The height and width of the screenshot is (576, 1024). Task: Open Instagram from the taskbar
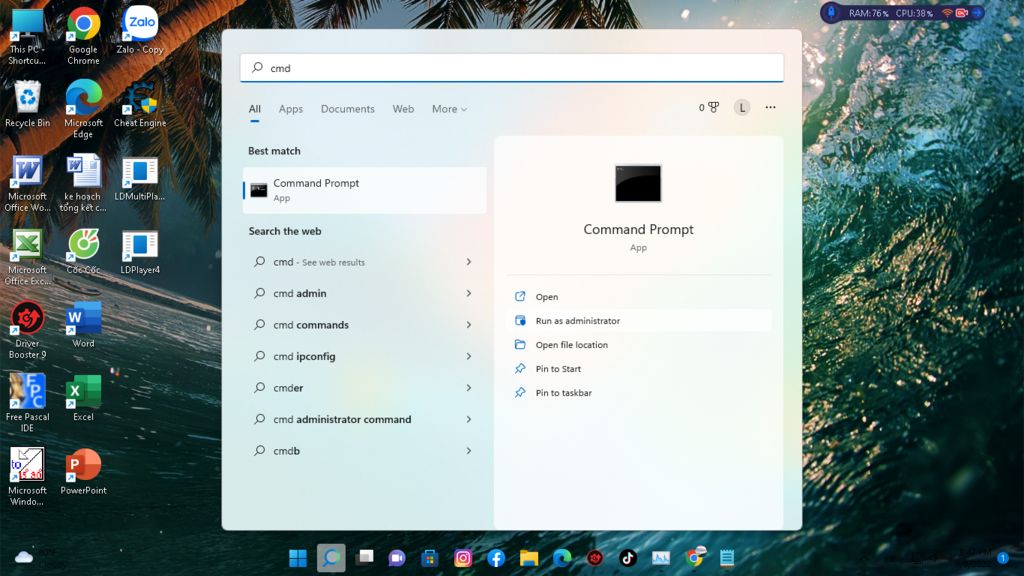[463, 558]
